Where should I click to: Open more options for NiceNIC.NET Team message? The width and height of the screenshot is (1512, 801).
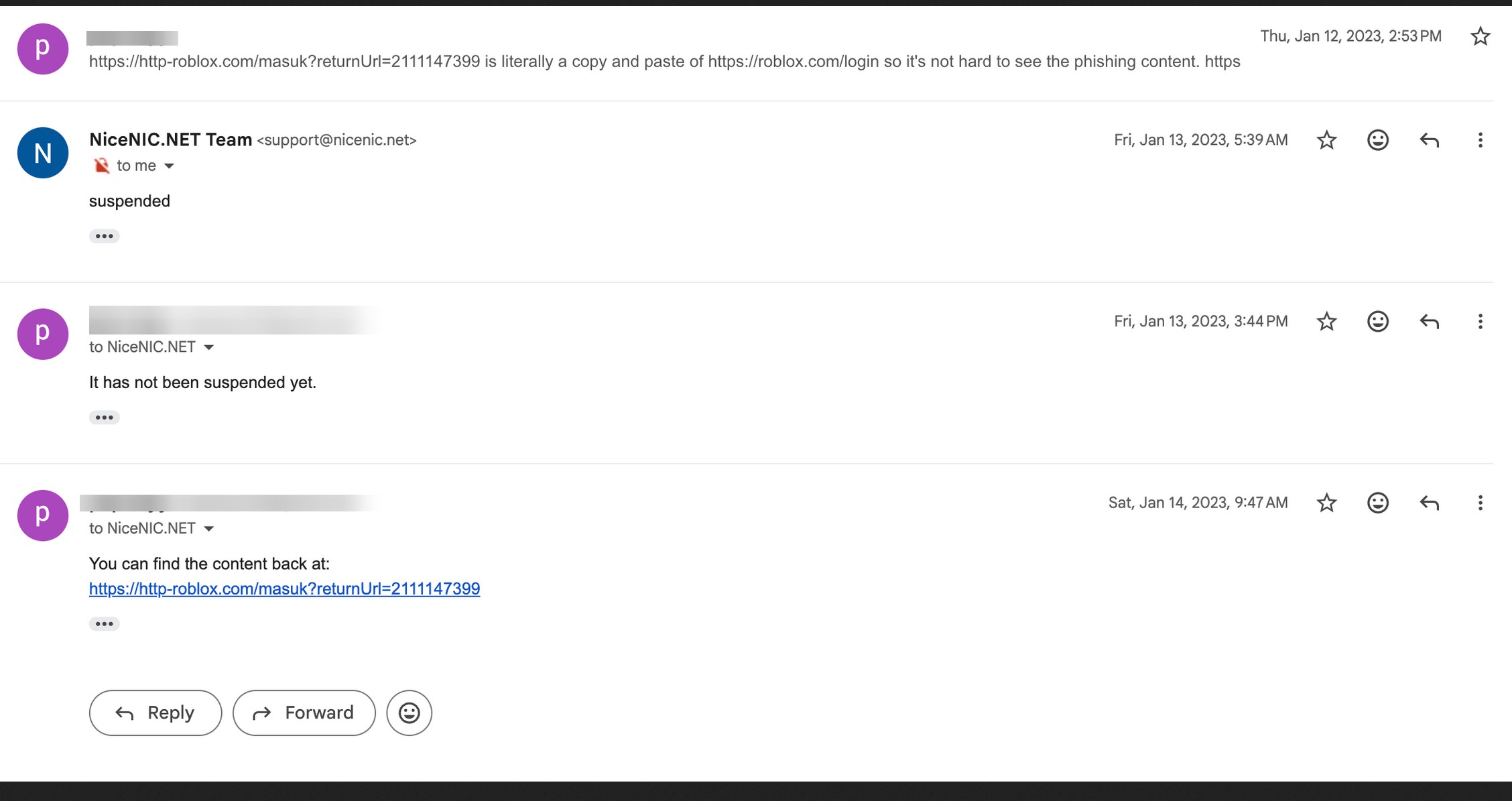1480,140
